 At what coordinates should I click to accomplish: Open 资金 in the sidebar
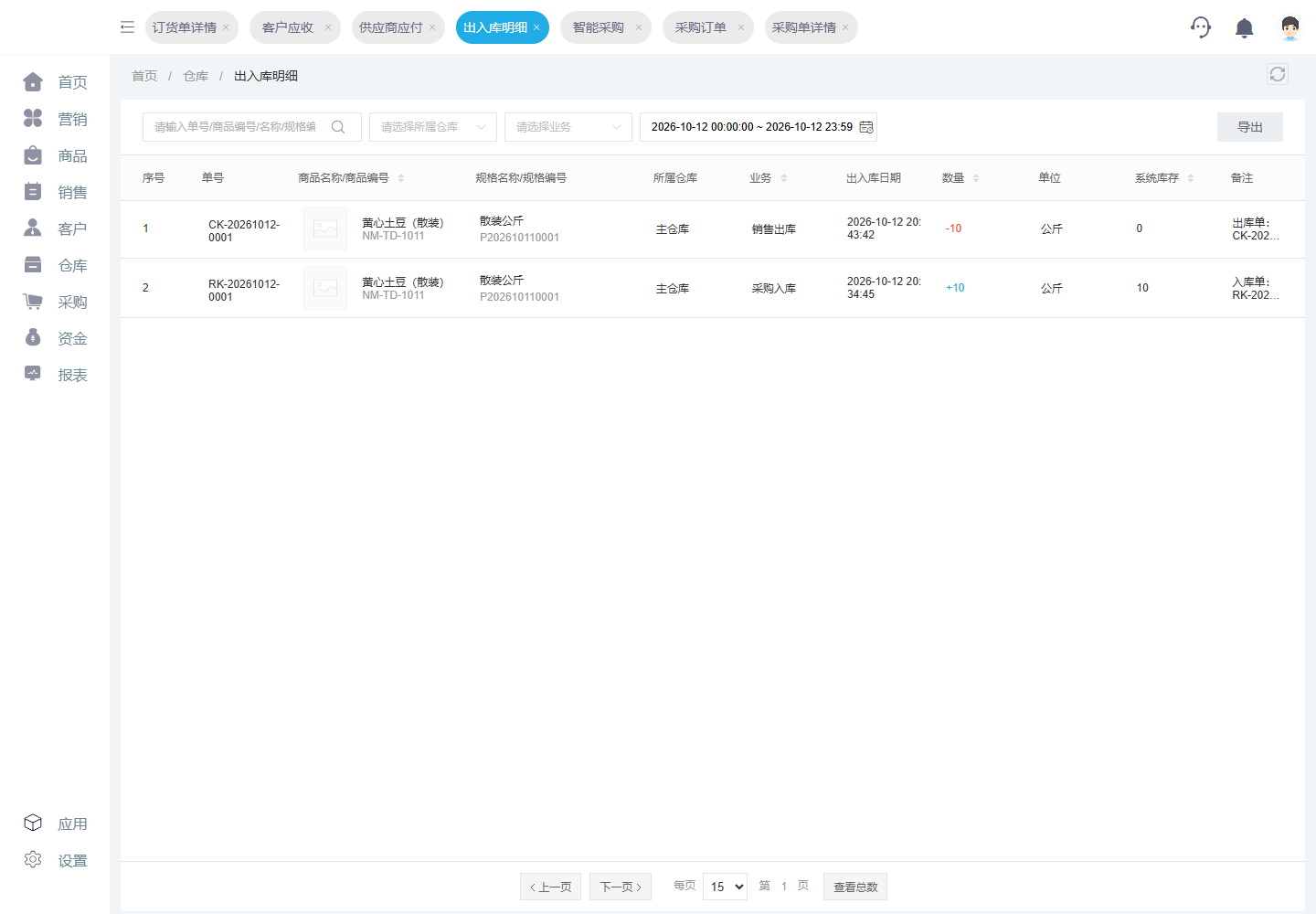pos(55,338)
